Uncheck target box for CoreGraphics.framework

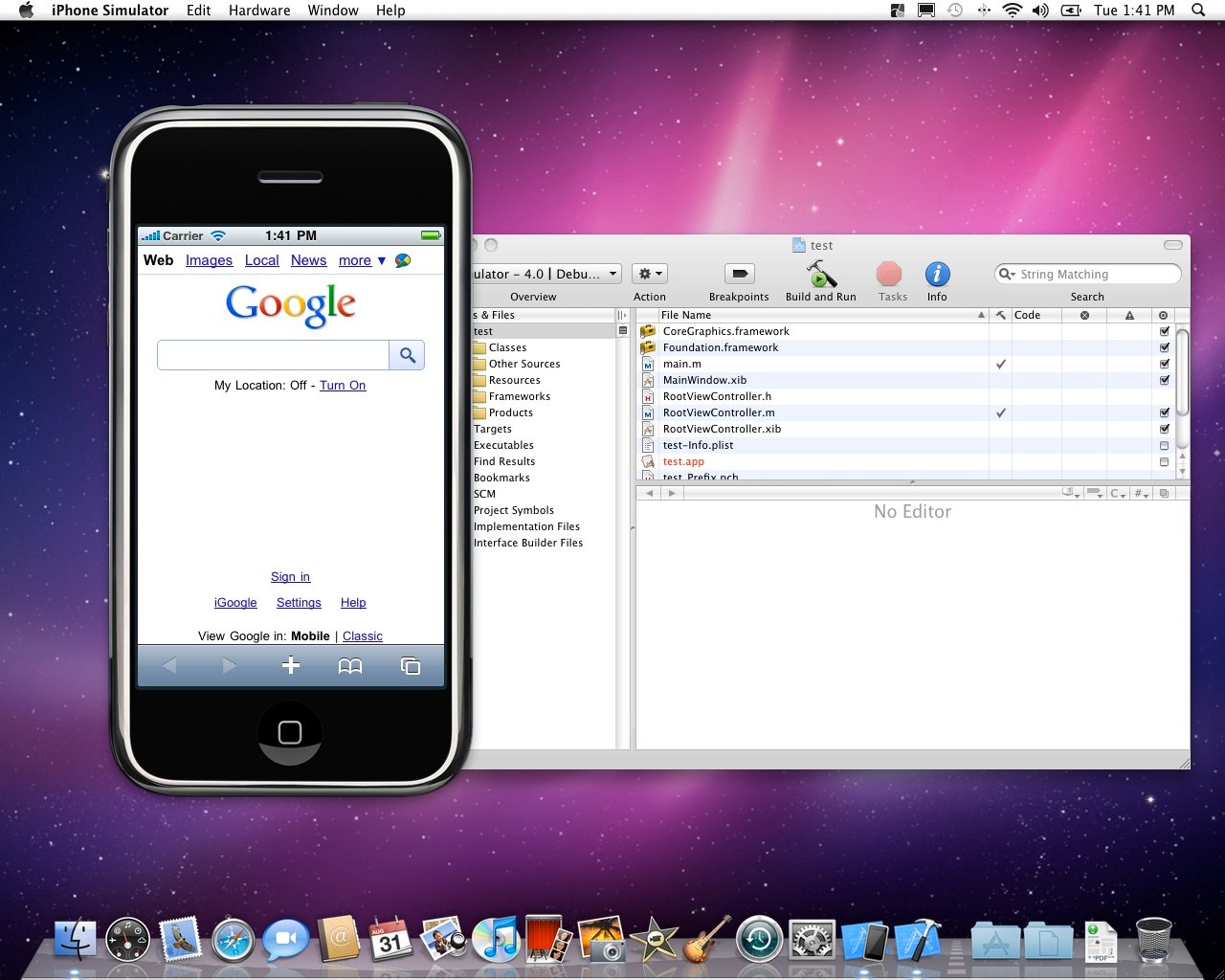coord(1164,331)
